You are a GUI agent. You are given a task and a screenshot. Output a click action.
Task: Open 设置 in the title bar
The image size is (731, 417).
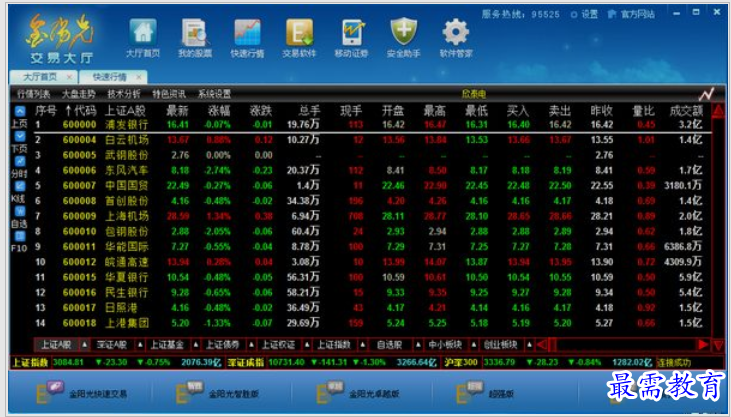point(585,14)
